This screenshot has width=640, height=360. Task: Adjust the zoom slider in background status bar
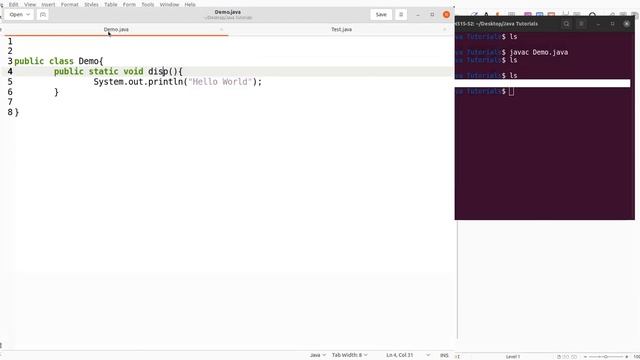click(606, 357)
